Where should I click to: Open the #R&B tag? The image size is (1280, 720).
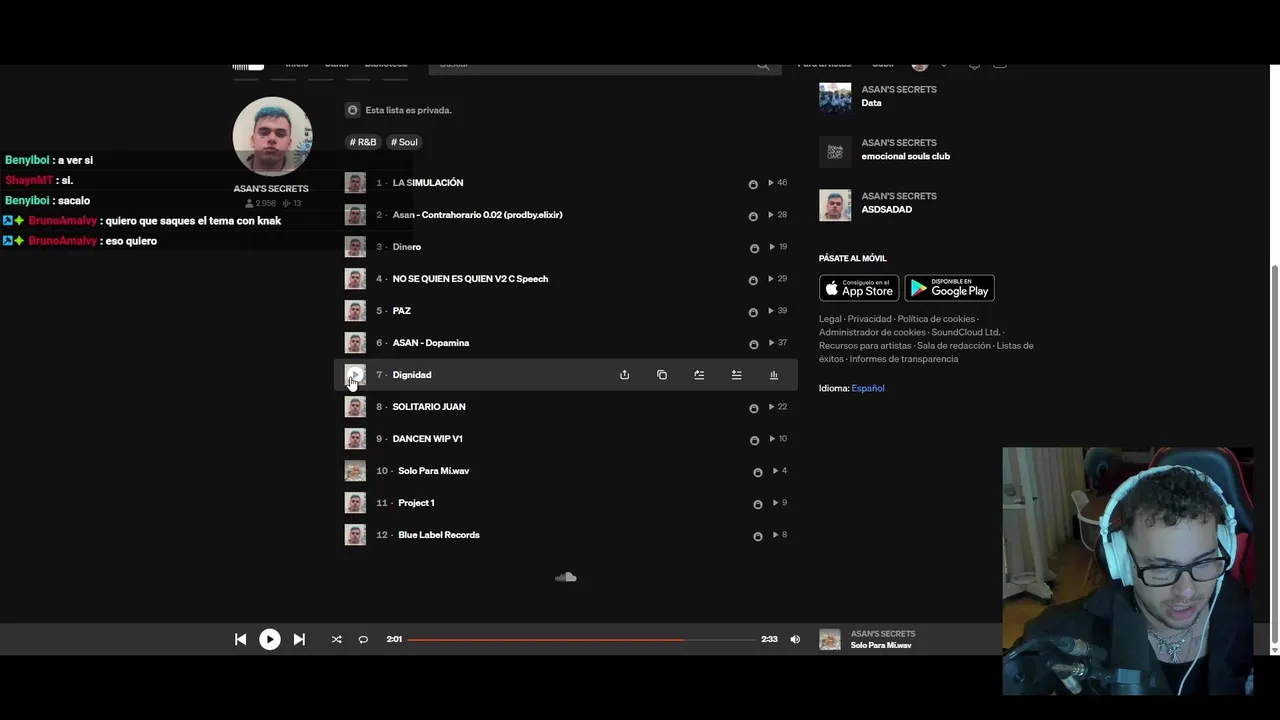(363, 142)
